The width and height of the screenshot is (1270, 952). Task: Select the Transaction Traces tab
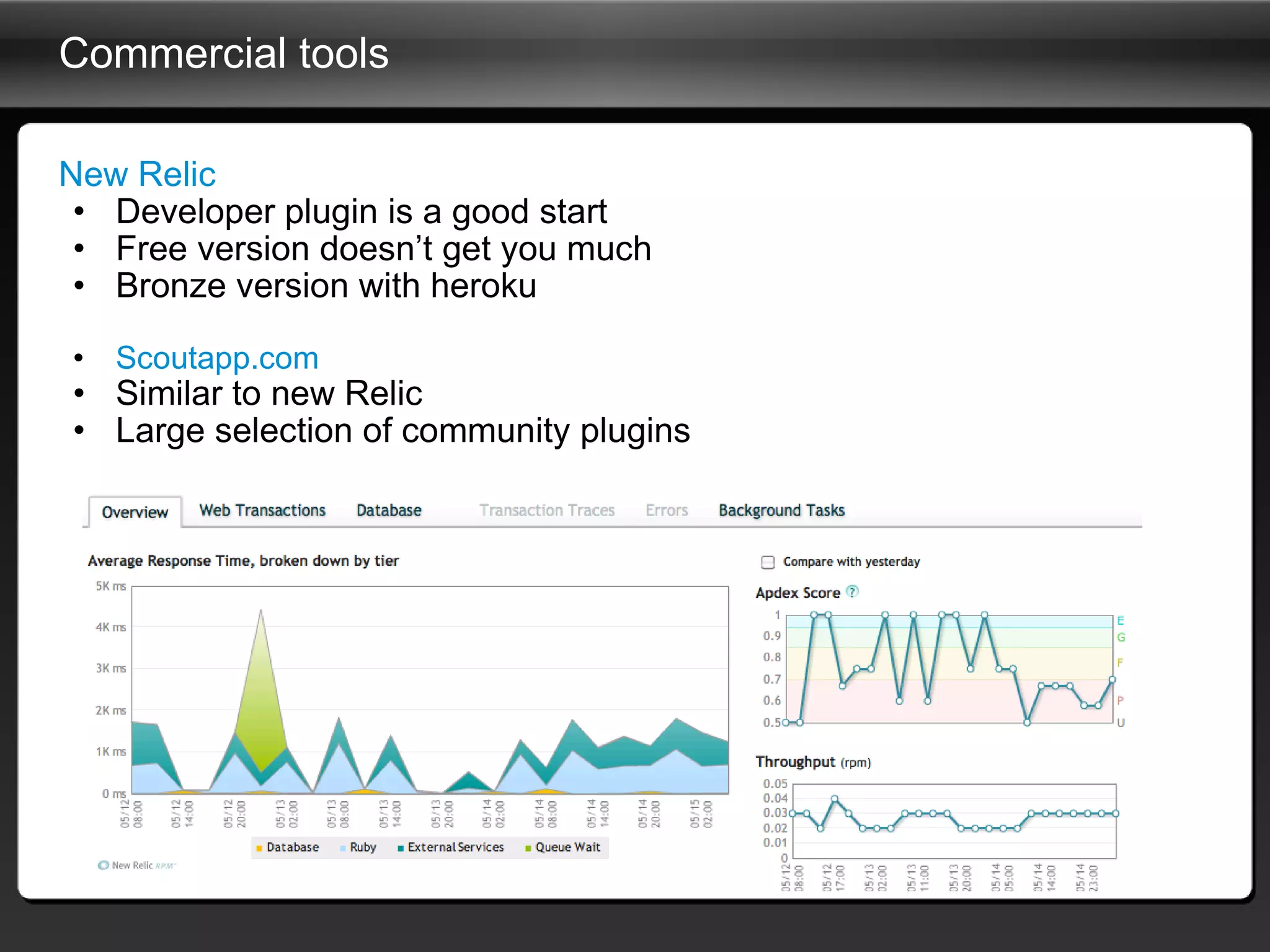546,510
